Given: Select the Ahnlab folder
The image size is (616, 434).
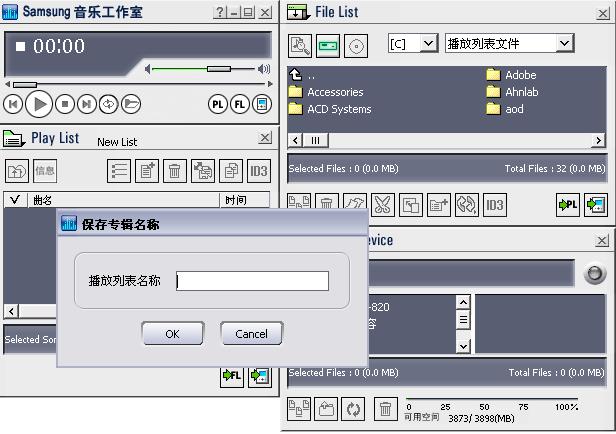Looking at the screenshot, I should pos(512,92).
